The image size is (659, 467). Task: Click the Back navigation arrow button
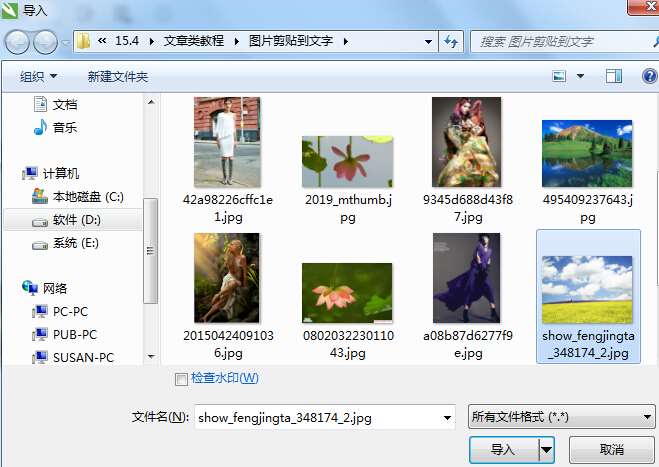coord(17,42)
